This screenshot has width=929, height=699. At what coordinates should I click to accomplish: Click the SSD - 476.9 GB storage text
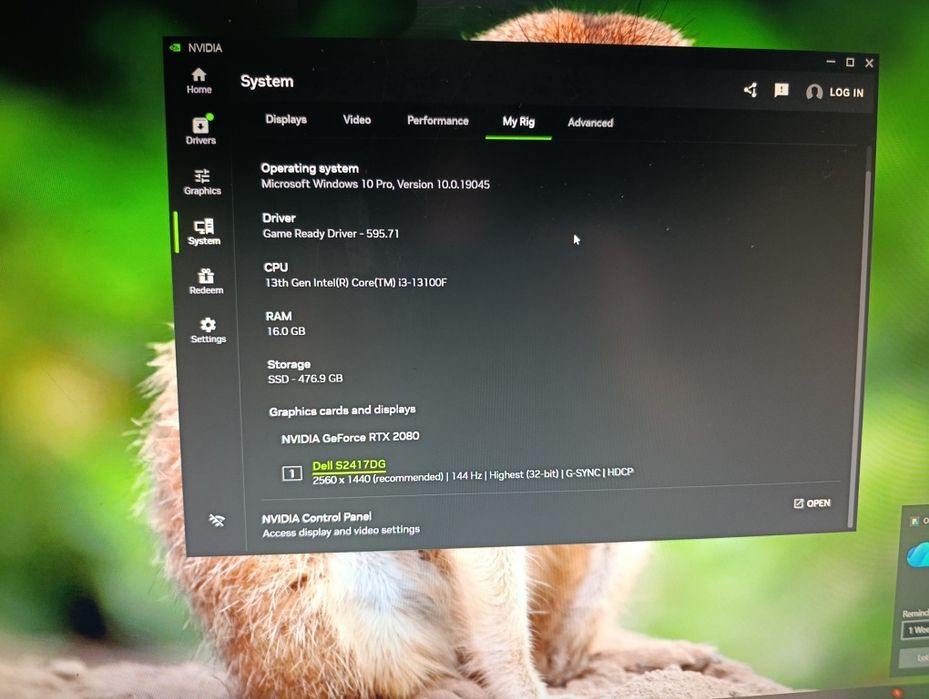coord(305,379)
